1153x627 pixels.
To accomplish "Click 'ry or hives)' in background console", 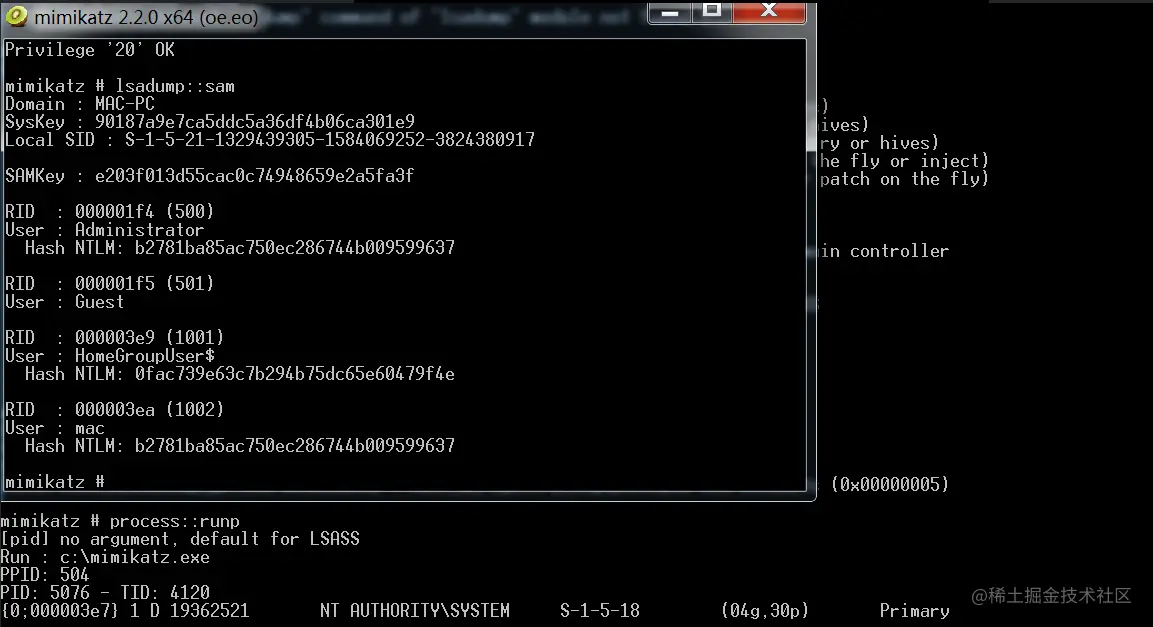I will tap(879, 143).
